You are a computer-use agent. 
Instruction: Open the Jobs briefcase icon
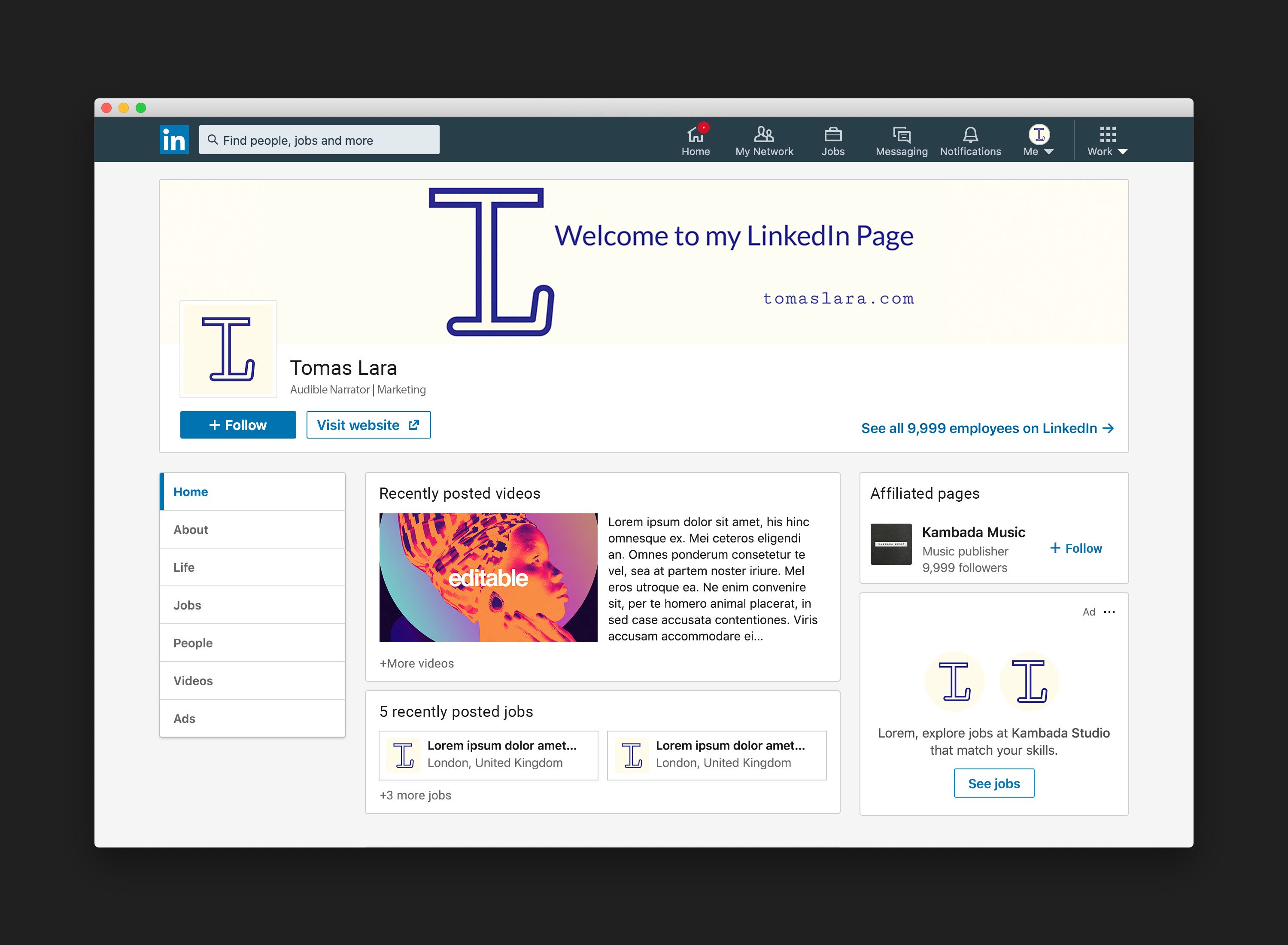pos(833,135)
